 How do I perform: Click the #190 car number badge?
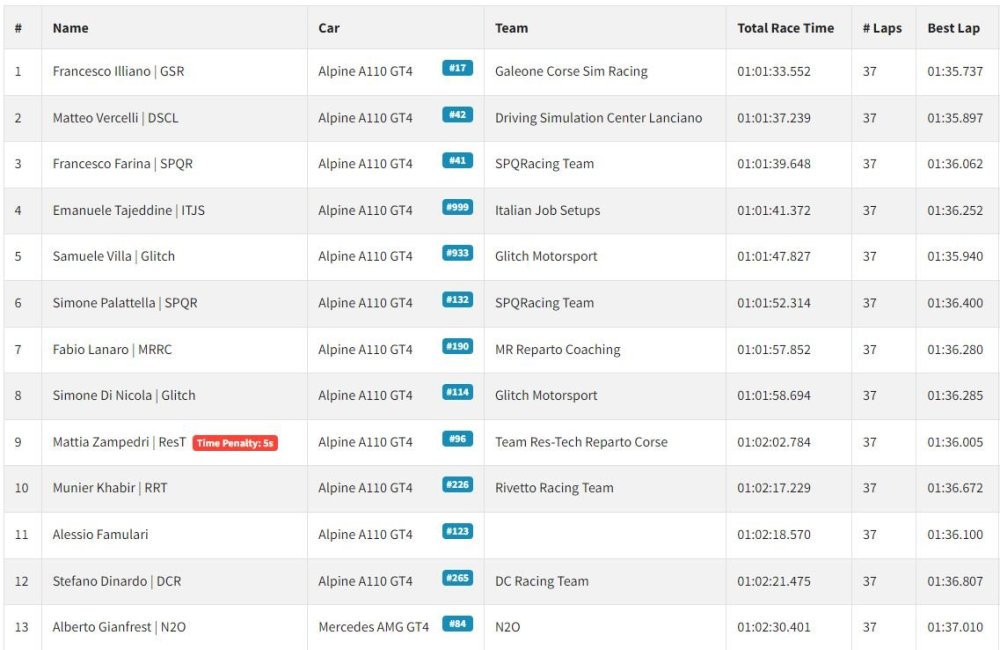click(x=457, y=346)
